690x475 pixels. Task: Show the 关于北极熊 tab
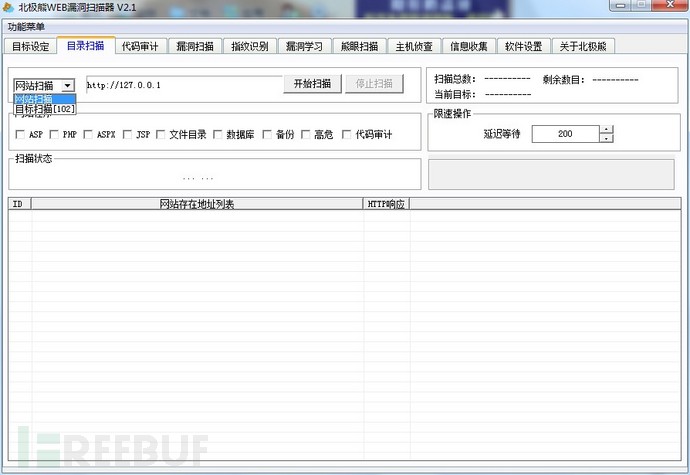click(x=583, y=47)
